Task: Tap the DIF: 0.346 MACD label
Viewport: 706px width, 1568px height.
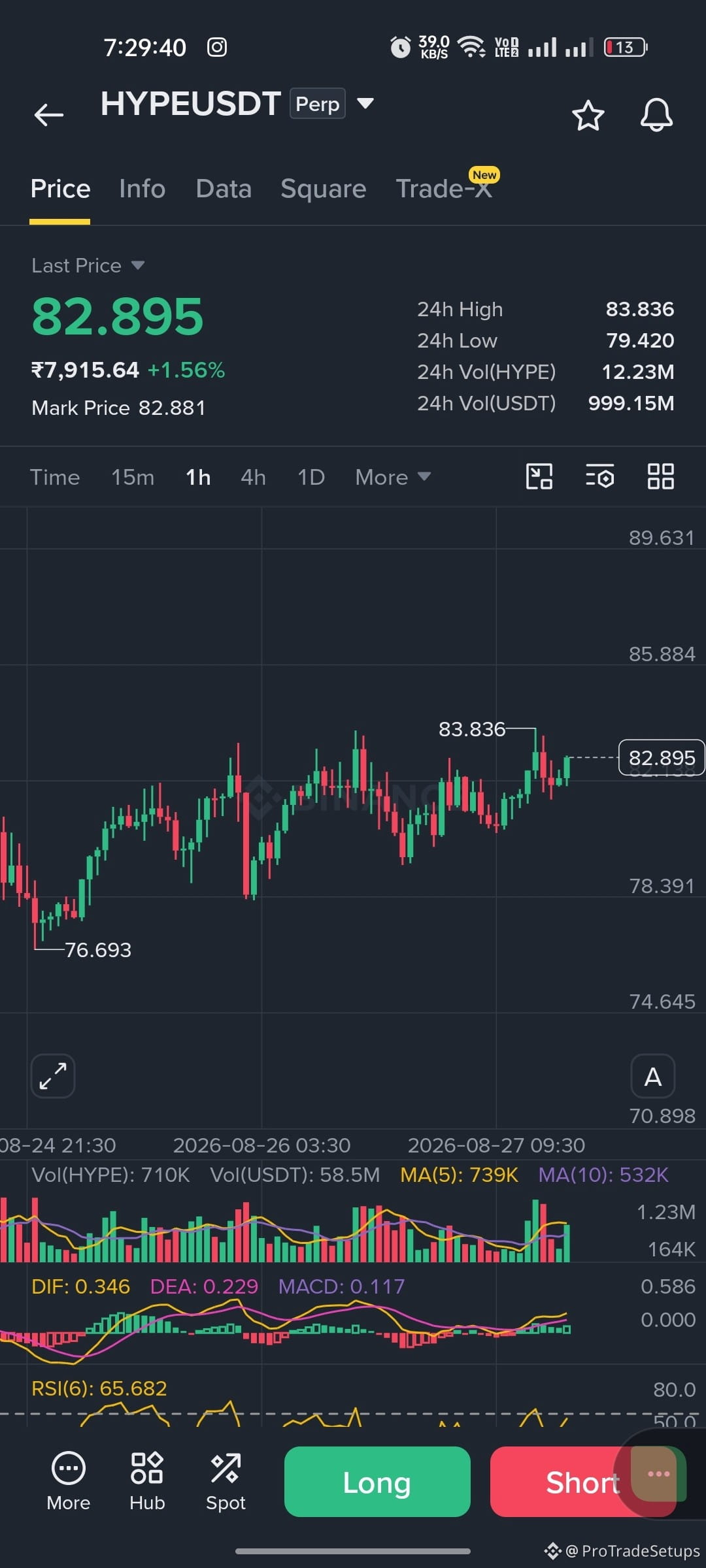Action: 80,1286
